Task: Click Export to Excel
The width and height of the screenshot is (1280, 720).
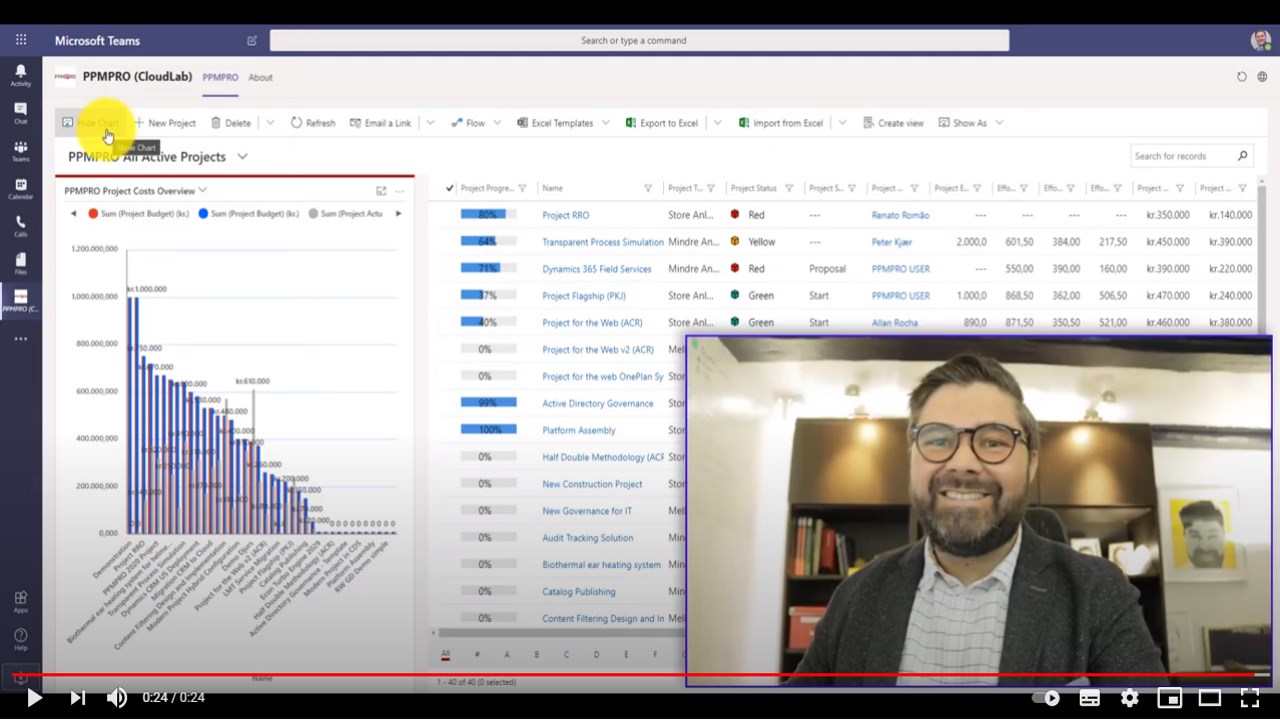Action: [x=662, y=123]
